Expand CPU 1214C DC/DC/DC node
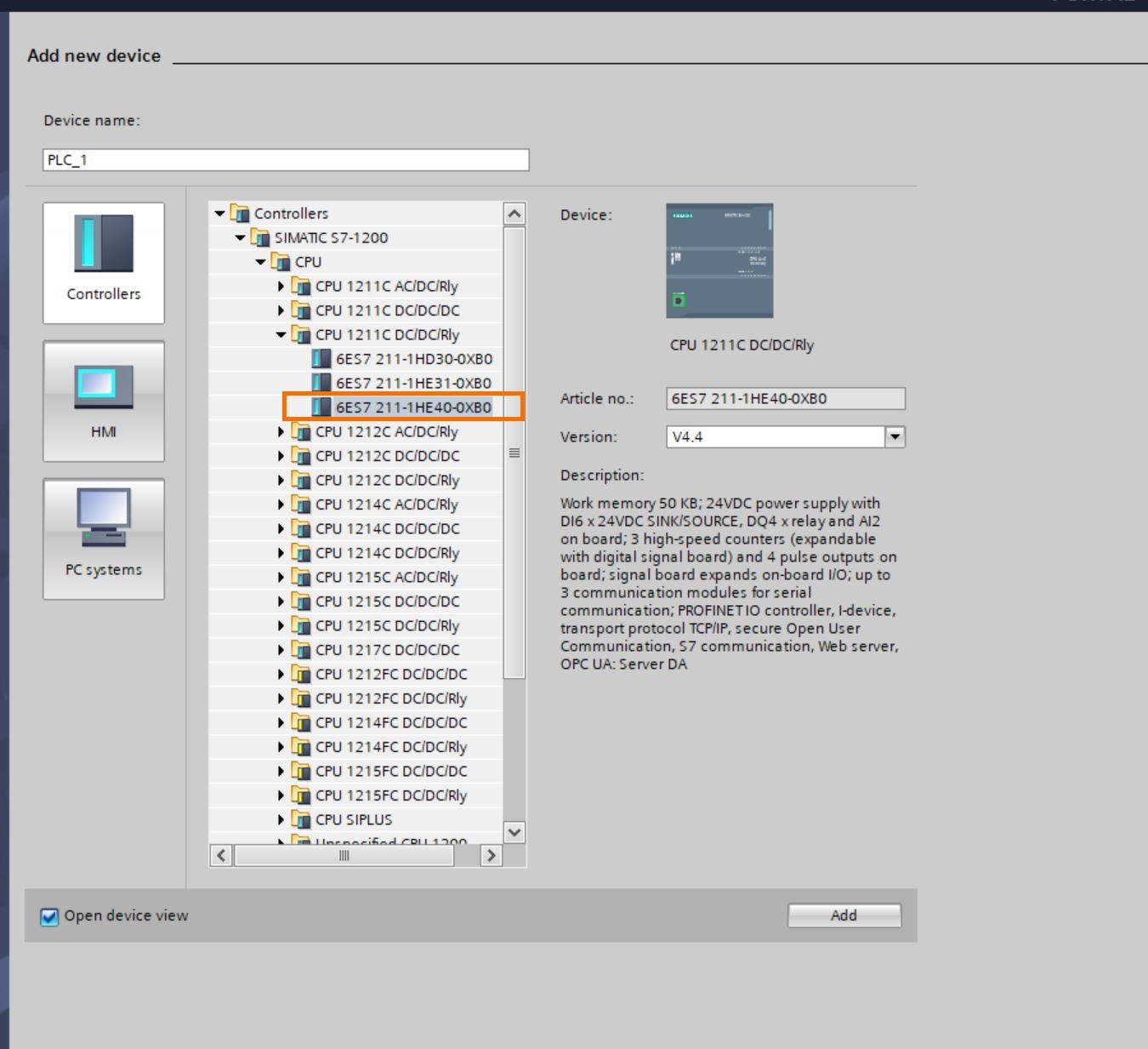Image resolution: width=1148 pixels, height=1049 pixels. click(281, 529)
